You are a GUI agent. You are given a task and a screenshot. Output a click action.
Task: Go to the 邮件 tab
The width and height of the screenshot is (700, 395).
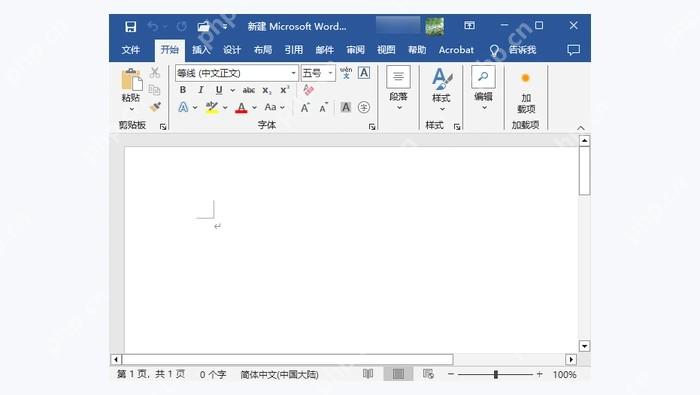click(x=325, y=50)
